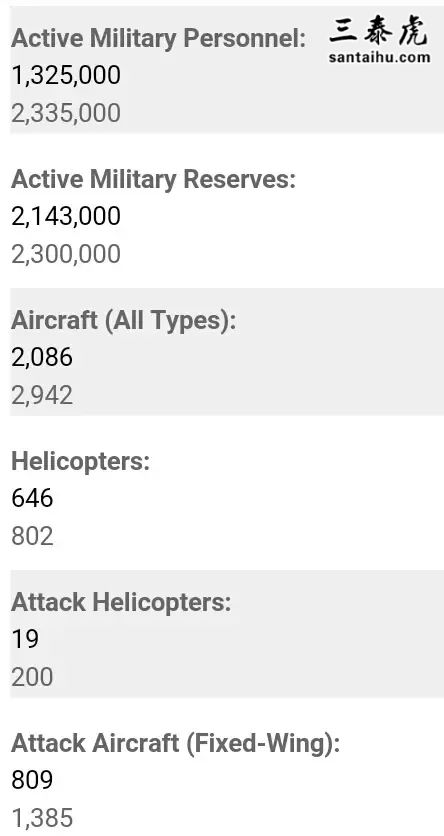
Task: Select the Attack Helicopters heading
Action: pos(121,602)
